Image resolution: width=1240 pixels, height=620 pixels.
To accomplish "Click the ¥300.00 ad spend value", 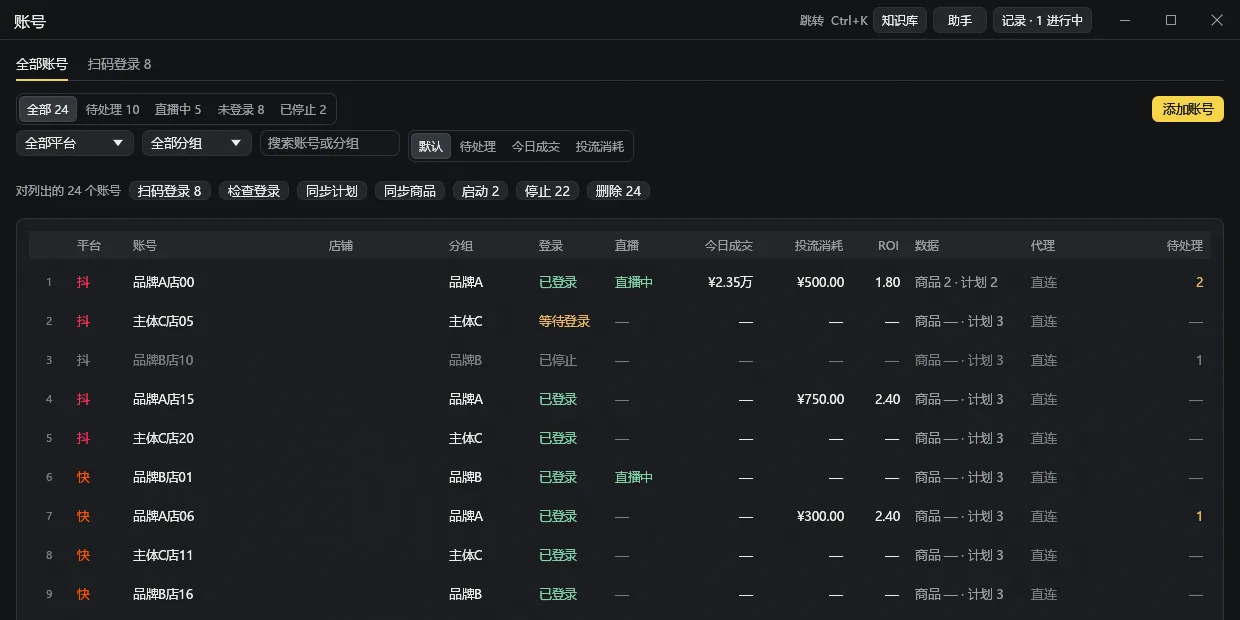I will point(820,517).
